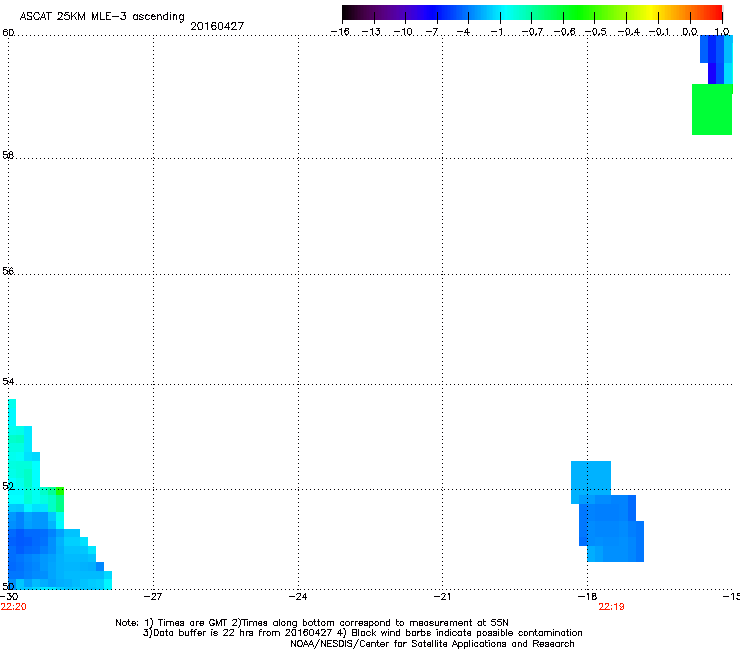Click the -0.1 color scale label
The height and width of the screenshot is (650, 740).
pyautogui.click(x=659, y=32)
